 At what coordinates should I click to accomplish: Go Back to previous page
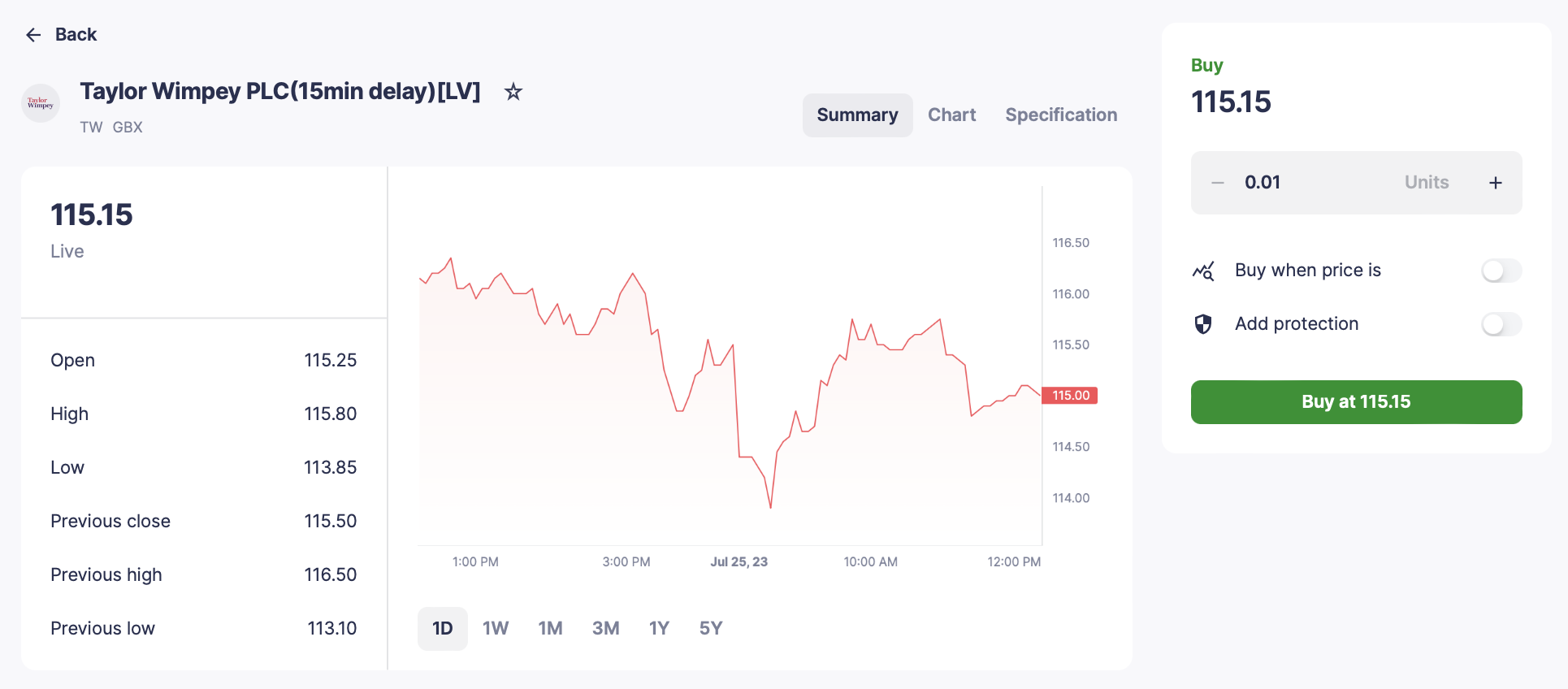pyautogui.click(x=76, y=35)
